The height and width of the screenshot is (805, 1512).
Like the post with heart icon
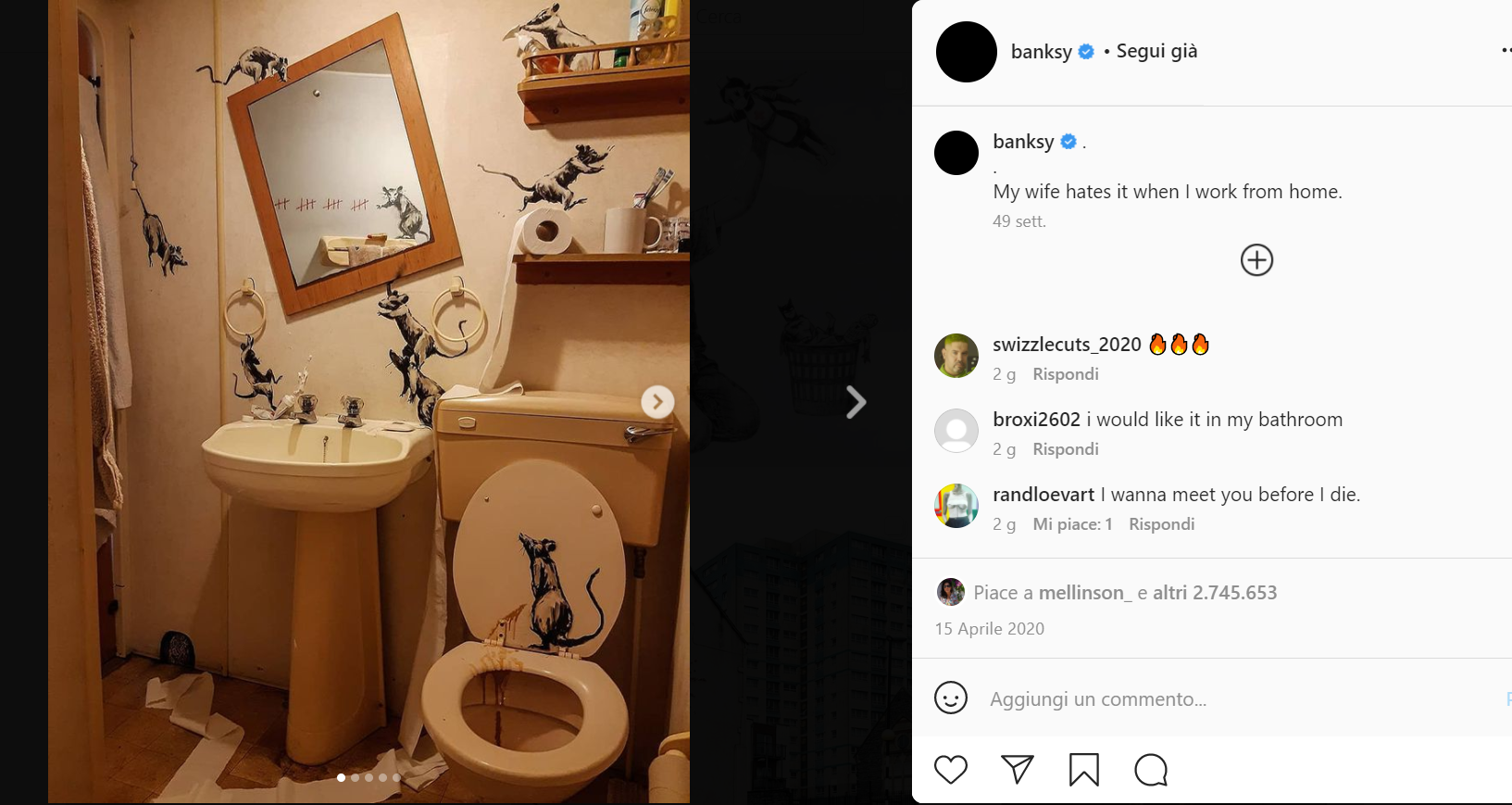tap(951, 770)
